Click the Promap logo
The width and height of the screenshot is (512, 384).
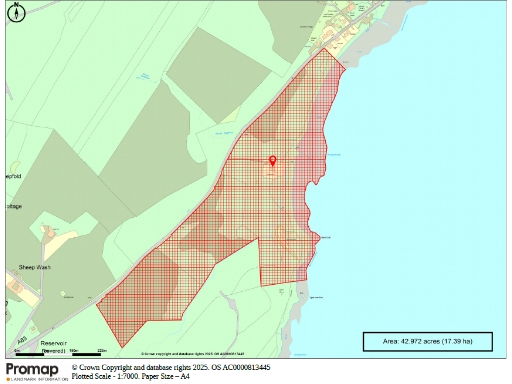[32, 369]
